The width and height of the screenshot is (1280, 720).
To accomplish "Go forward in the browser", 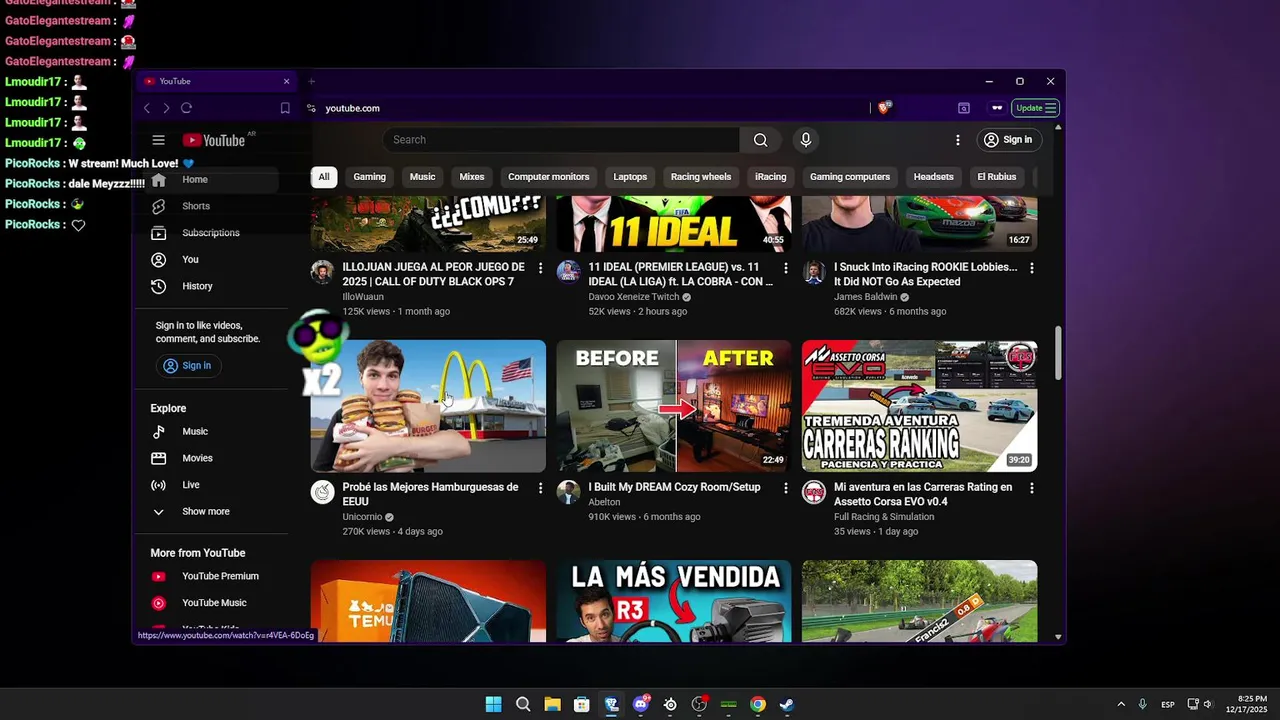I will [166, 108].
